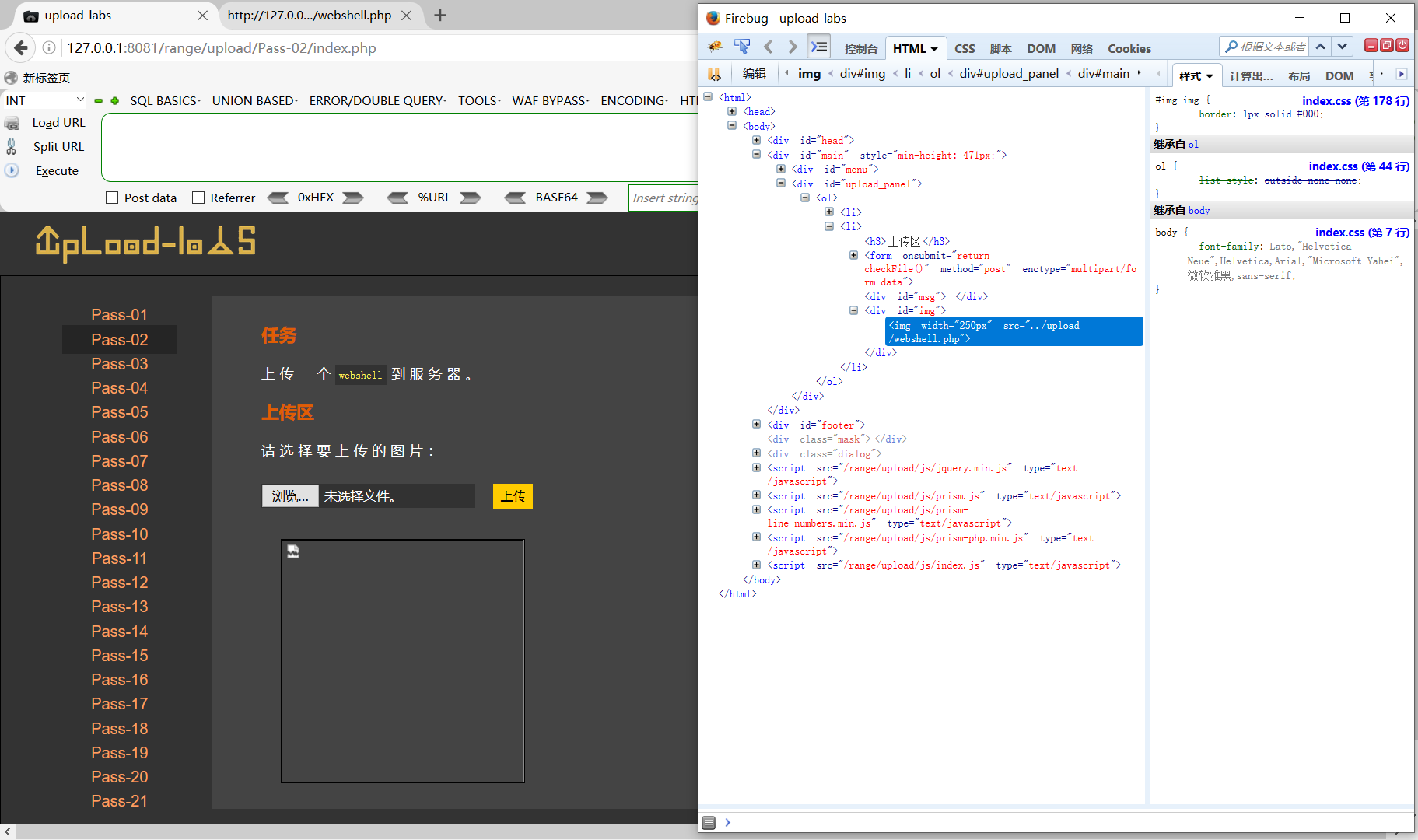Click break on mutate icon in HTML panel
The image size is (1418, 840).
(x=714, y=74)
